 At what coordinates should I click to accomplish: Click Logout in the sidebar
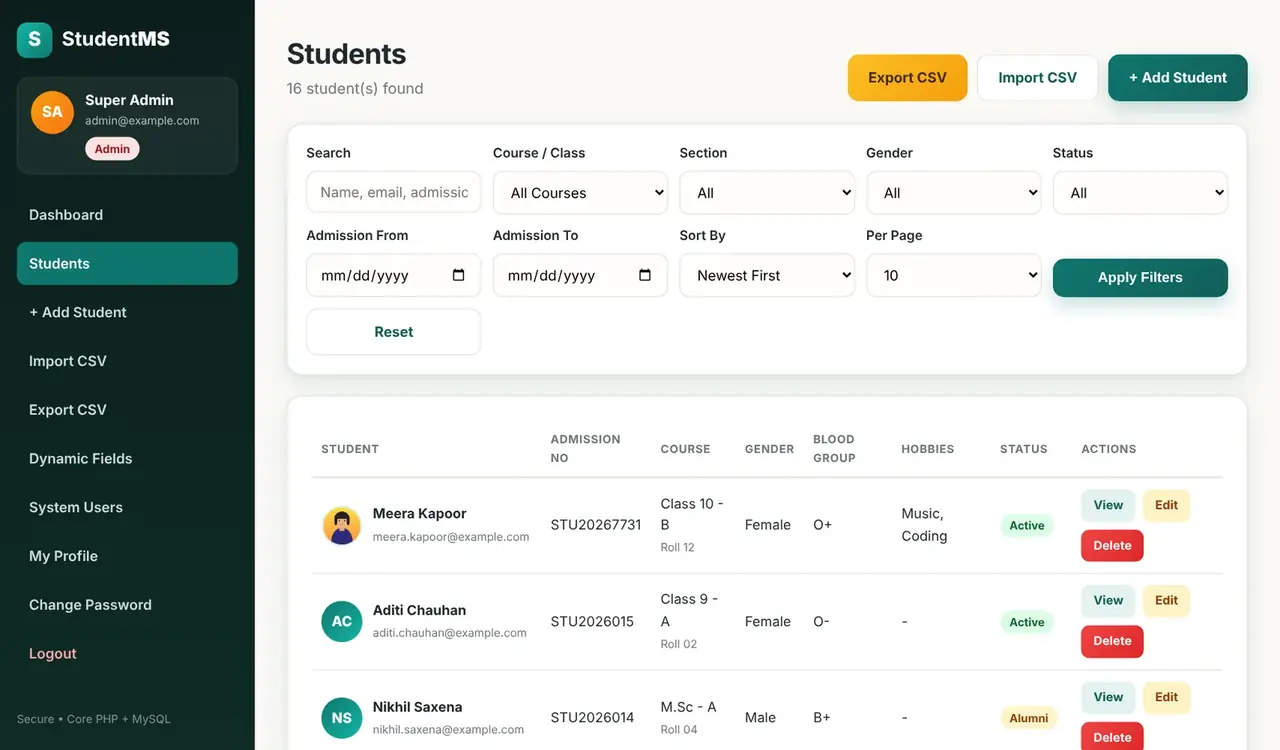click(127, 654)
